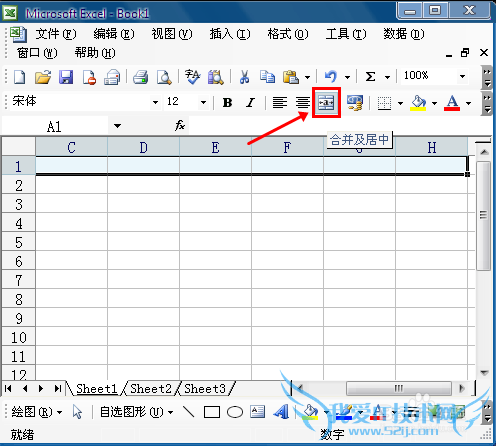
Task: Print using the printer icon
Action: 140,77
